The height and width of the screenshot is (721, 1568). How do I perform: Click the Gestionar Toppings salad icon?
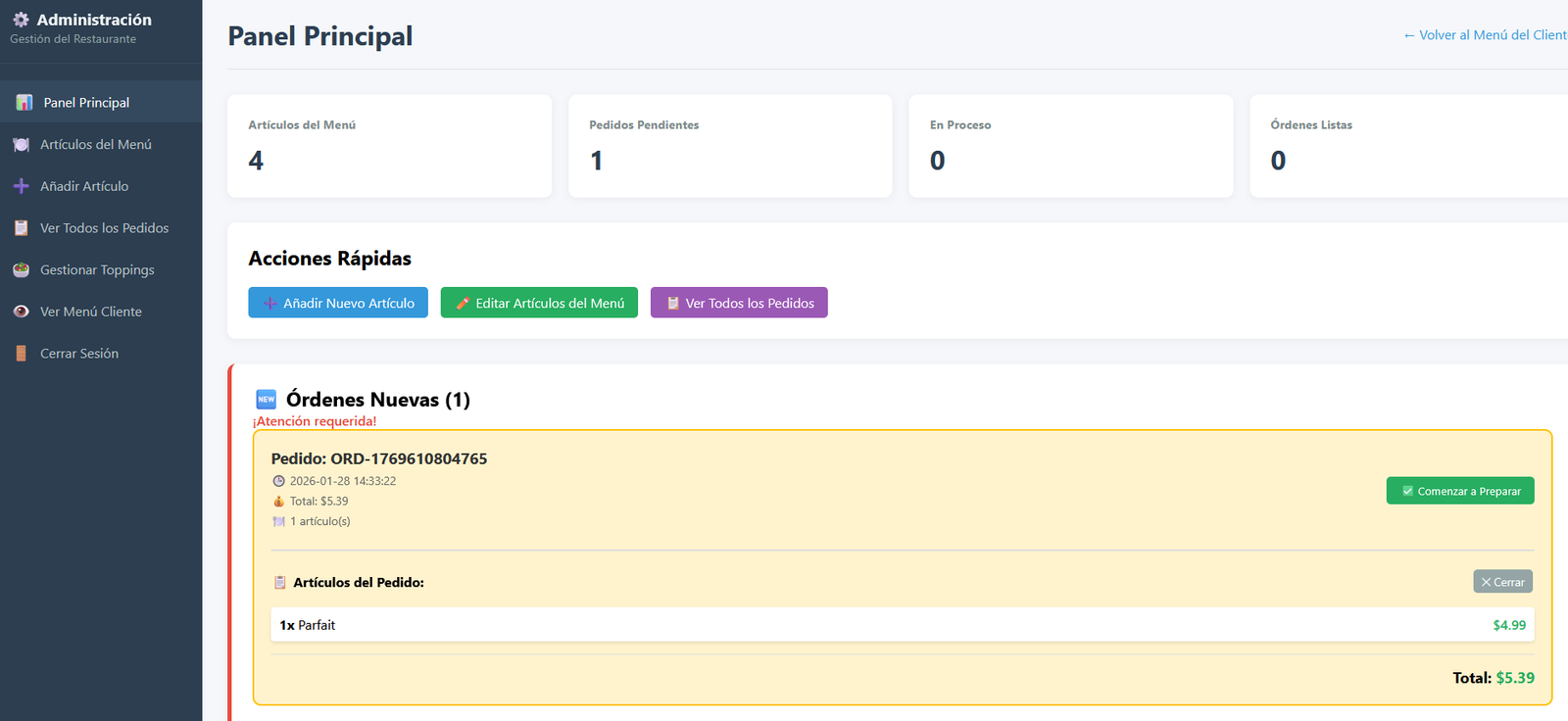(x=22, y=269)
